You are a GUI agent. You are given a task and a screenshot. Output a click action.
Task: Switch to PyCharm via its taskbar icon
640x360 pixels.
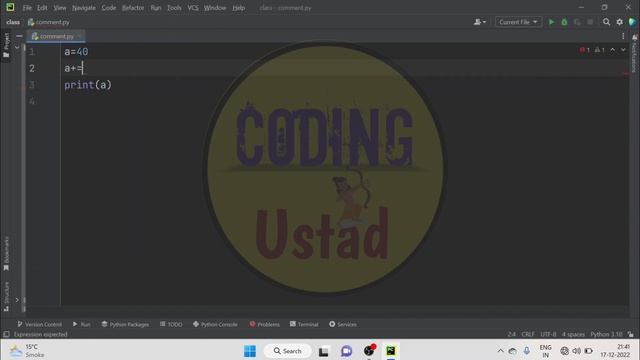click(x=391, y=351)
